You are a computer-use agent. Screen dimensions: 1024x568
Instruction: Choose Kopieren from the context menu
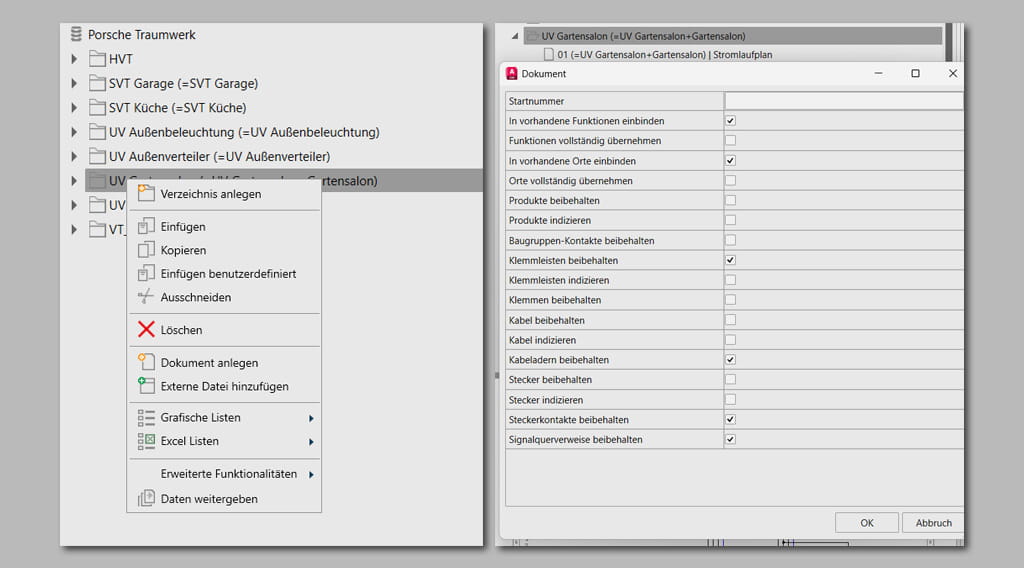[183, 250]
